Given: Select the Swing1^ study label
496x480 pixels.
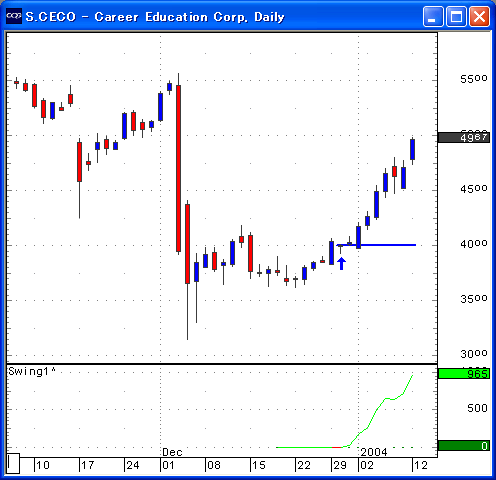Looking at the screenshot, I should 32,371.
